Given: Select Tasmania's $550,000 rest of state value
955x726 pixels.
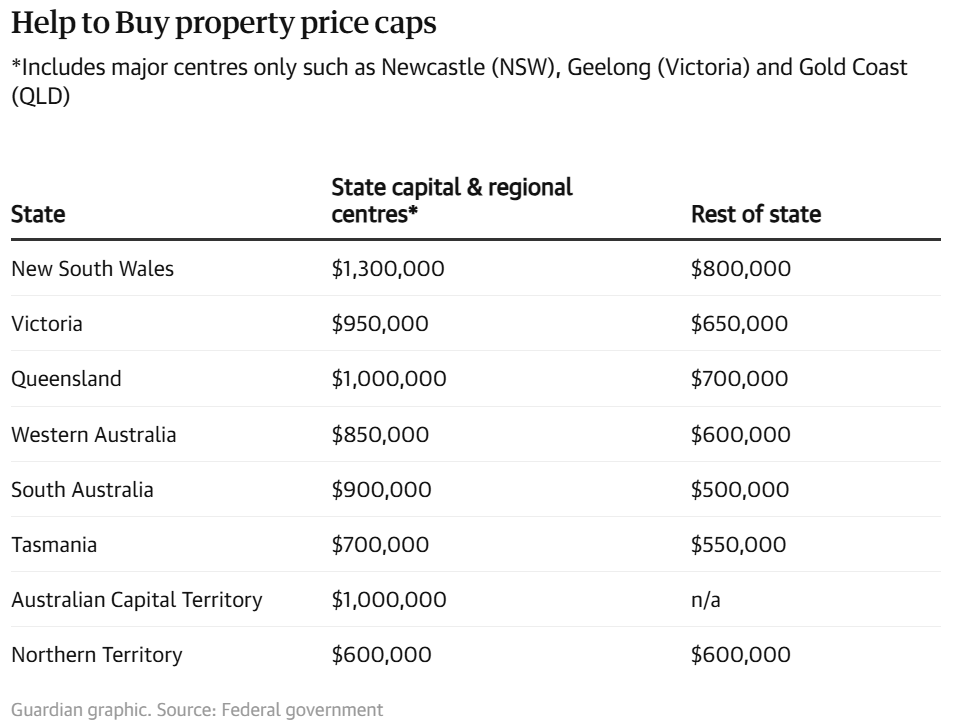Looking at the screenshot, I should pyautogui.click(x=738, y=545).
